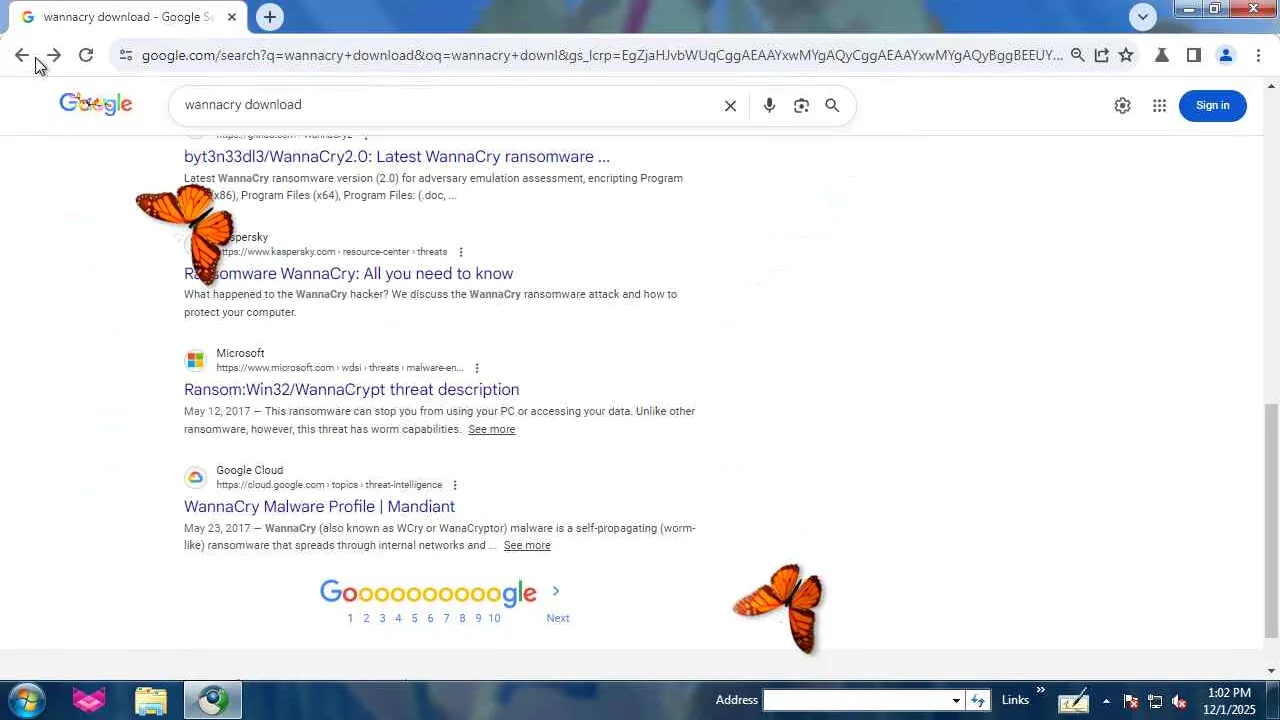Search by image with the camera icon
Viewport: 1280px width, 720px height.
(x=801, y=105)
